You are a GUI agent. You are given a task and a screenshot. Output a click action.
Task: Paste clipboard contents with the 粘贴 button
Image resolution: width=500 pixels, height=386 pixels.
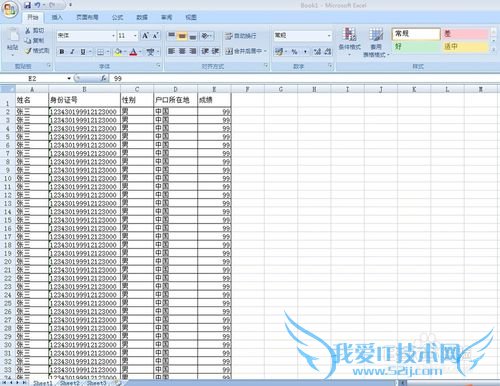point(12,42)
